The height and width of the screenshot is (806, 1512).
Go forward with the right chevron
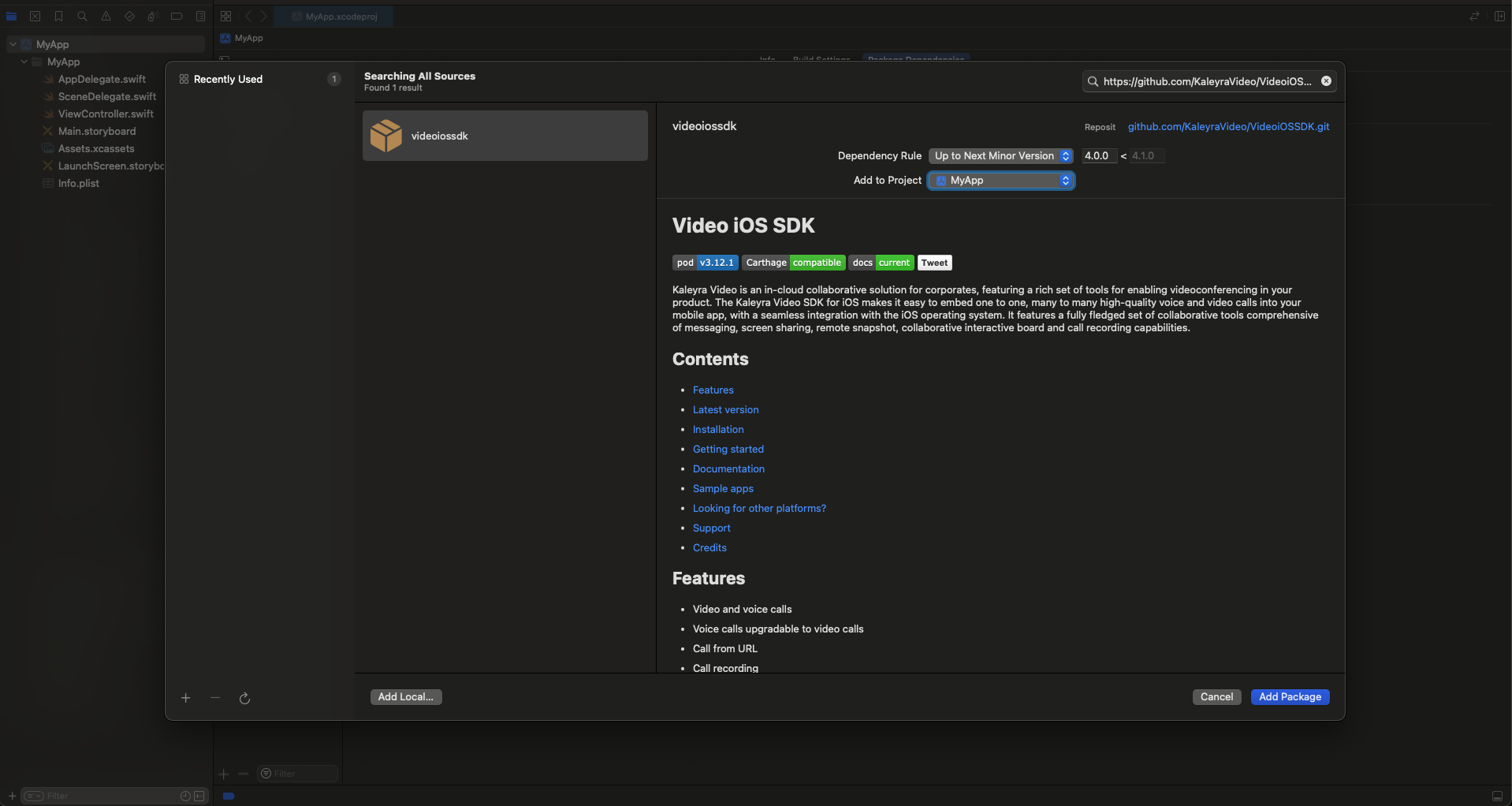tap(264, 16)
